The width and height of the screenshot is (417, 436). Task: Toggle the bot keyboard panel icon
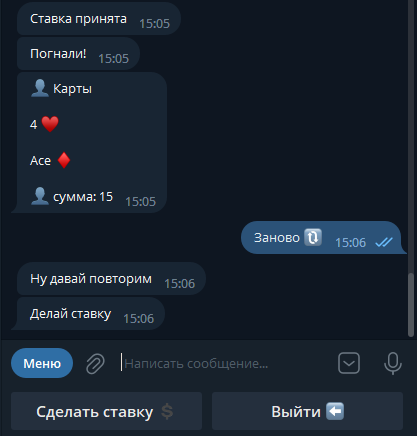point(349,363)
